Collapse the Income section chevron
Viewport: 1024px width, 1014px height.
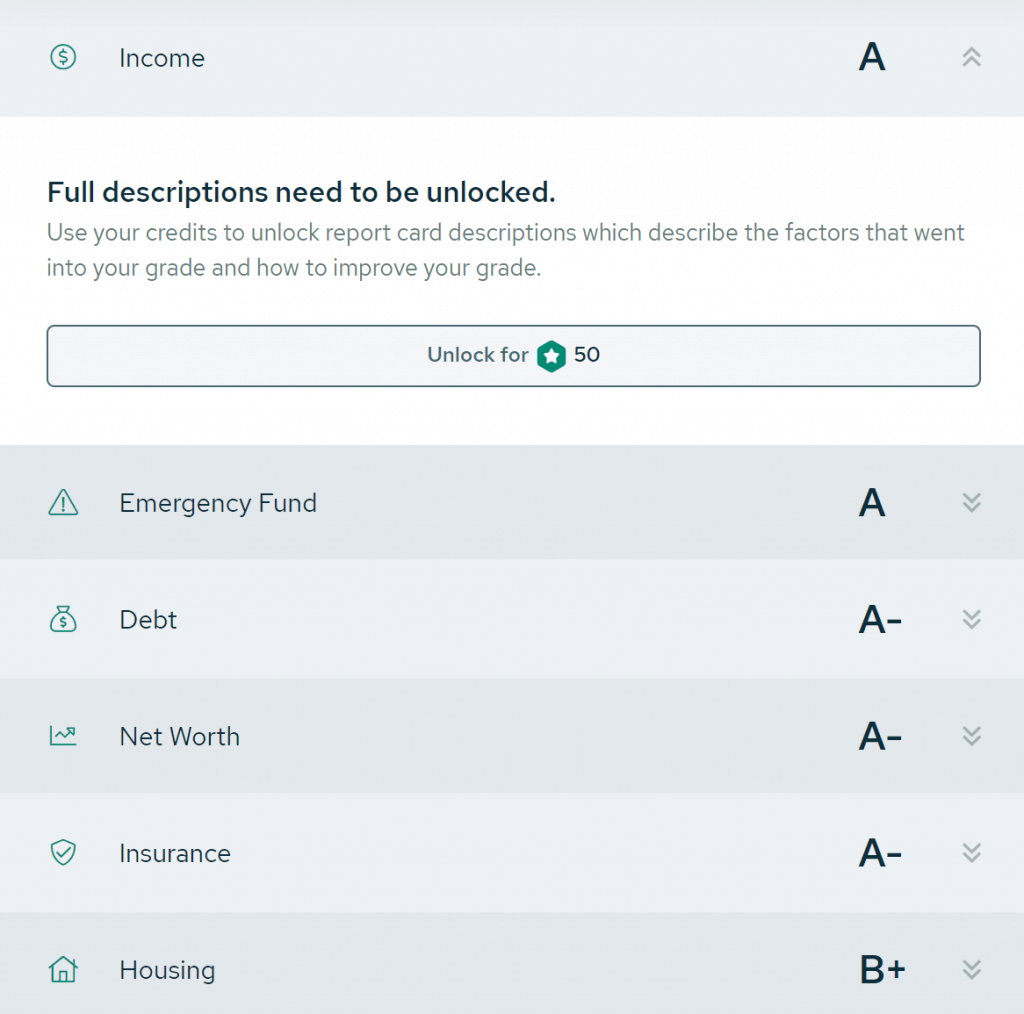tap(971, 57)
